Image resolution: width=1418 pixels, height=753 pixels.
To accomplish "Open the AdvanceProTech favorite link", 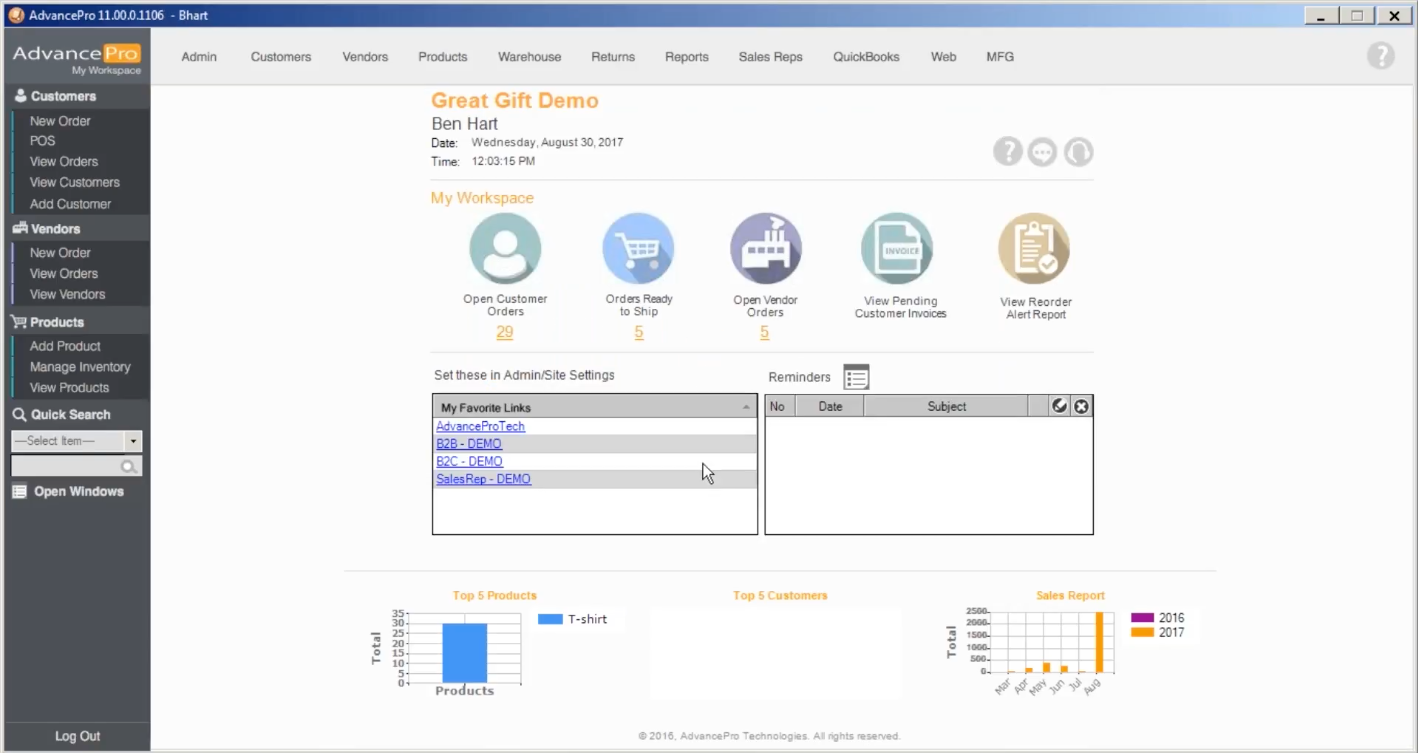I will click(x=480, y=426).
